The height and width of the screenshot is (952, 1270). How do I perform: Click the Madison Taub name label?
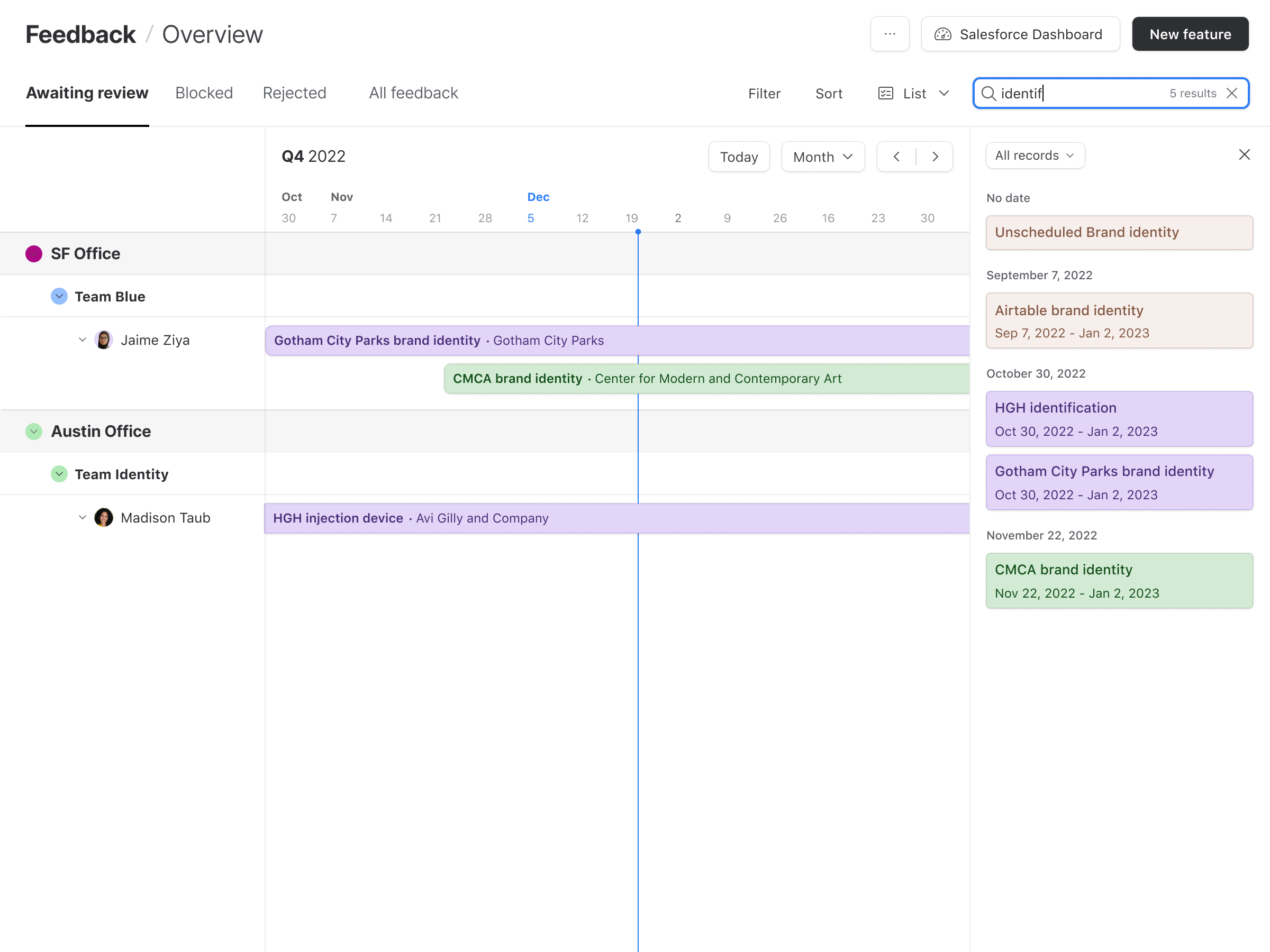point(165,518)
